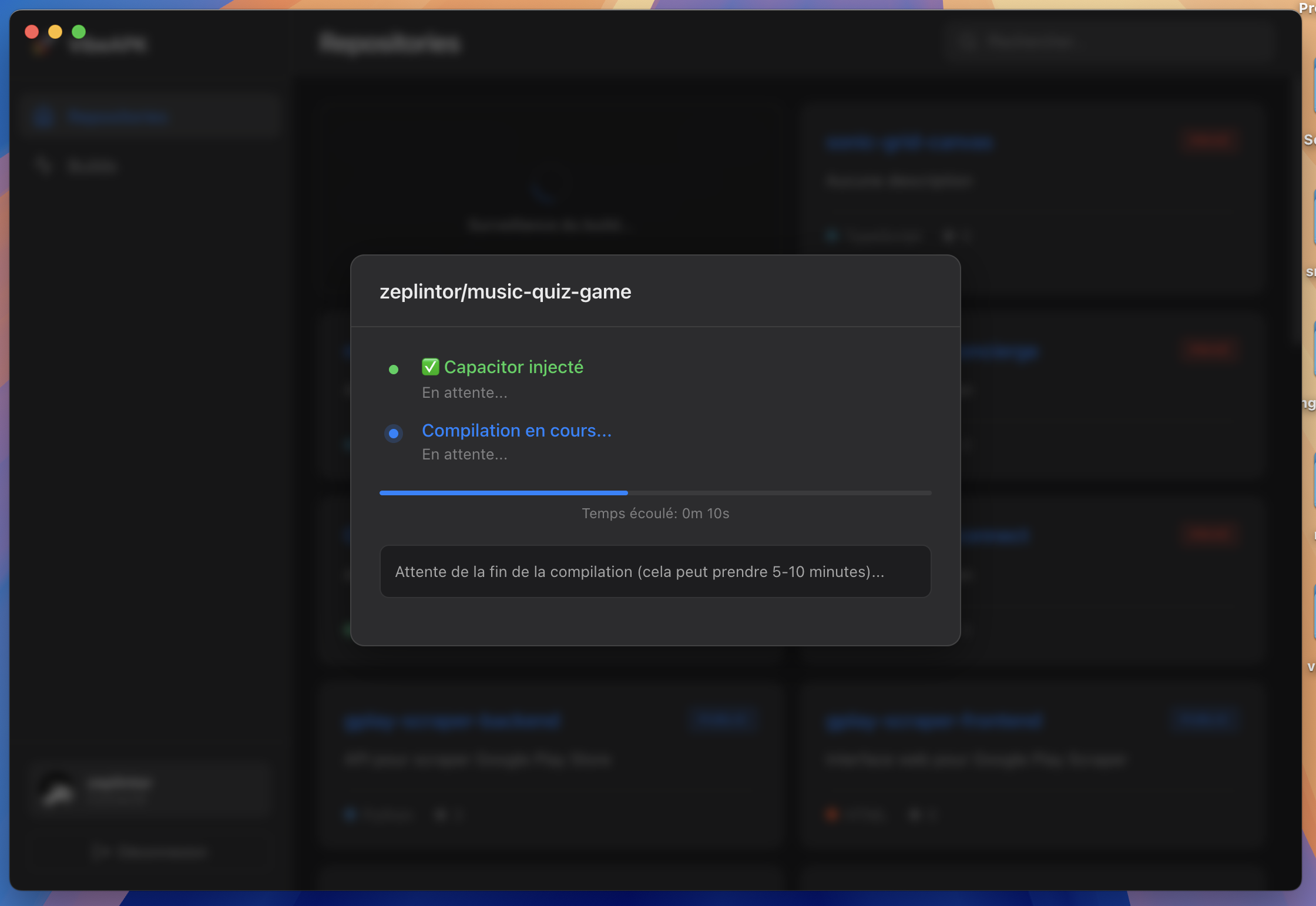Click the green checkmark beside Capacitor injecté
The height and width of the screenshot is (906, 1316).
coord(431,367)
